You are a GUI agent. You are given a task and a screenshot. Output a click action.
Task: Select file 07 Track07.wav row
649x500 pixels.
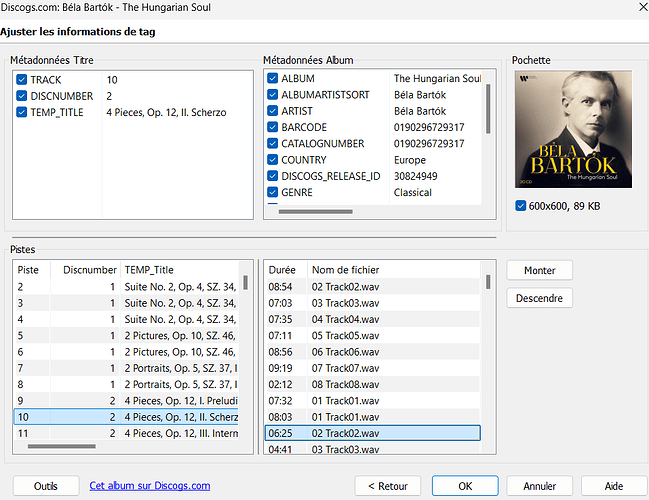pyautogui.click(x=373, y=368)
